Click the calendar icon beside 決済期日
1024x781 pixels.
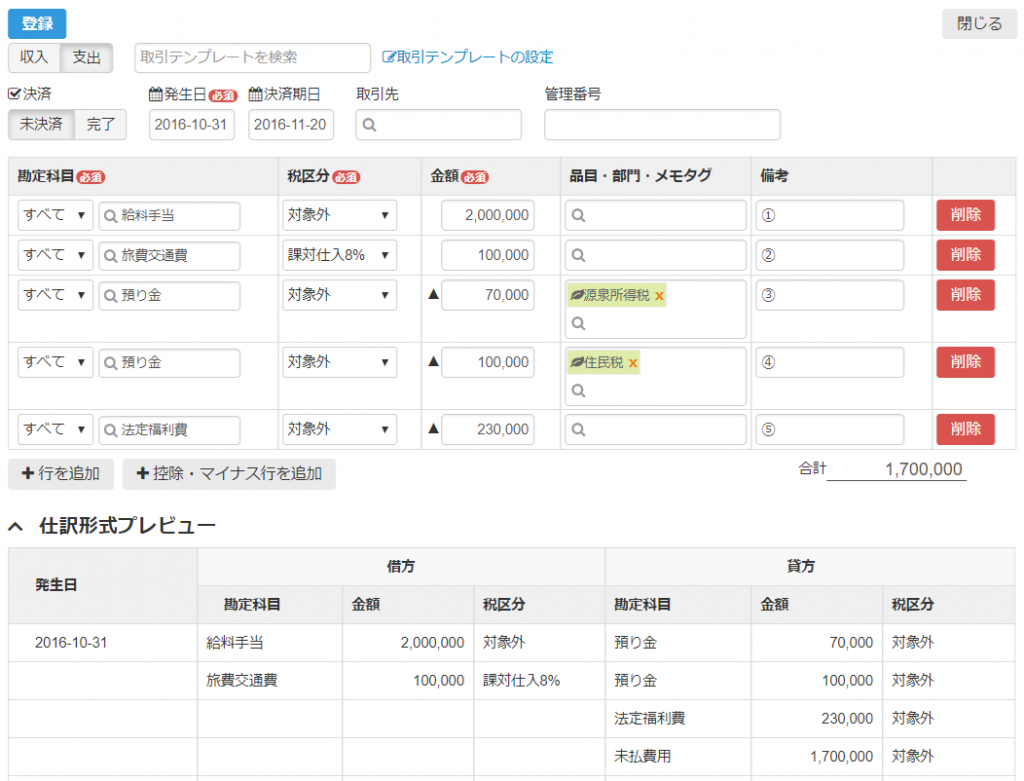[x=255, y=94]
